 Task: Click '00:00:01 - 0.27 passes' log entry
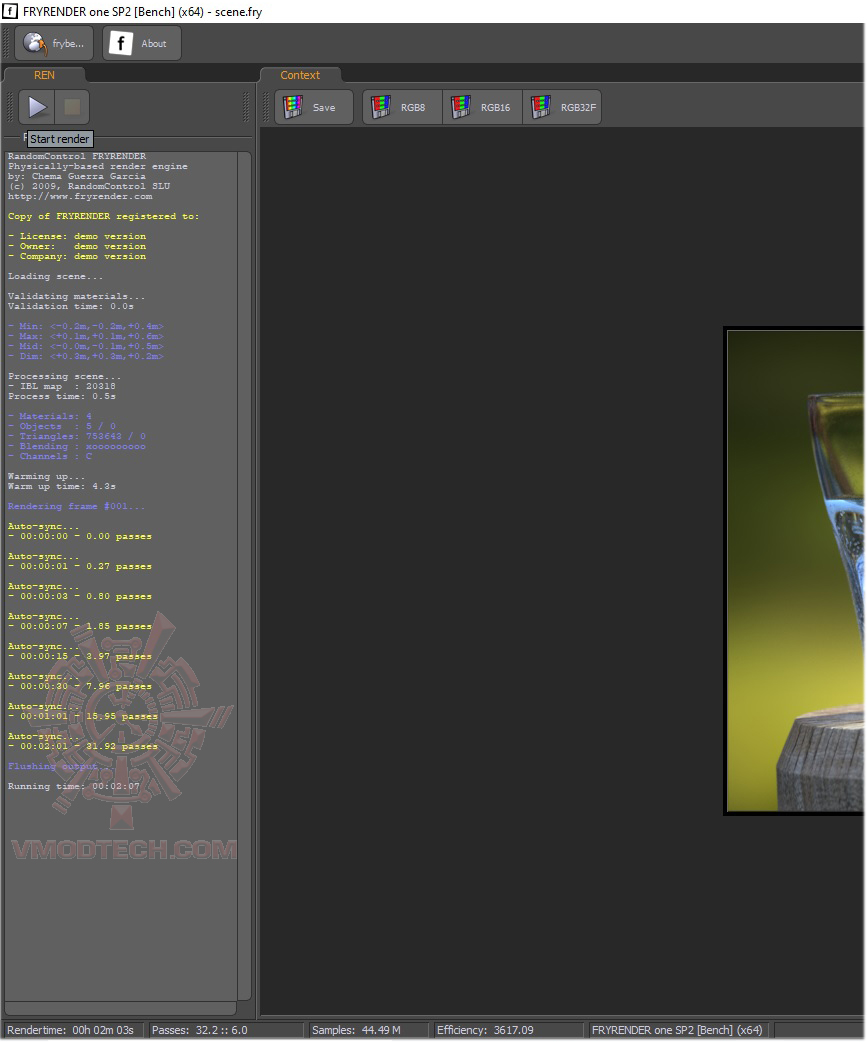coord(80,566)
